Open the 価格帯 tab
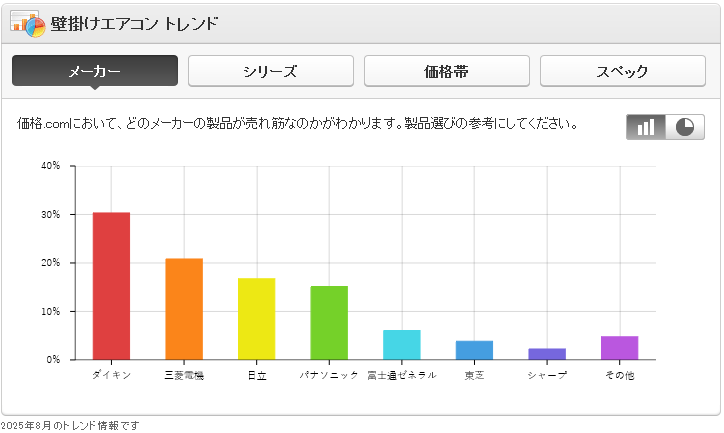The image size is (724, 433). [446, 71]
